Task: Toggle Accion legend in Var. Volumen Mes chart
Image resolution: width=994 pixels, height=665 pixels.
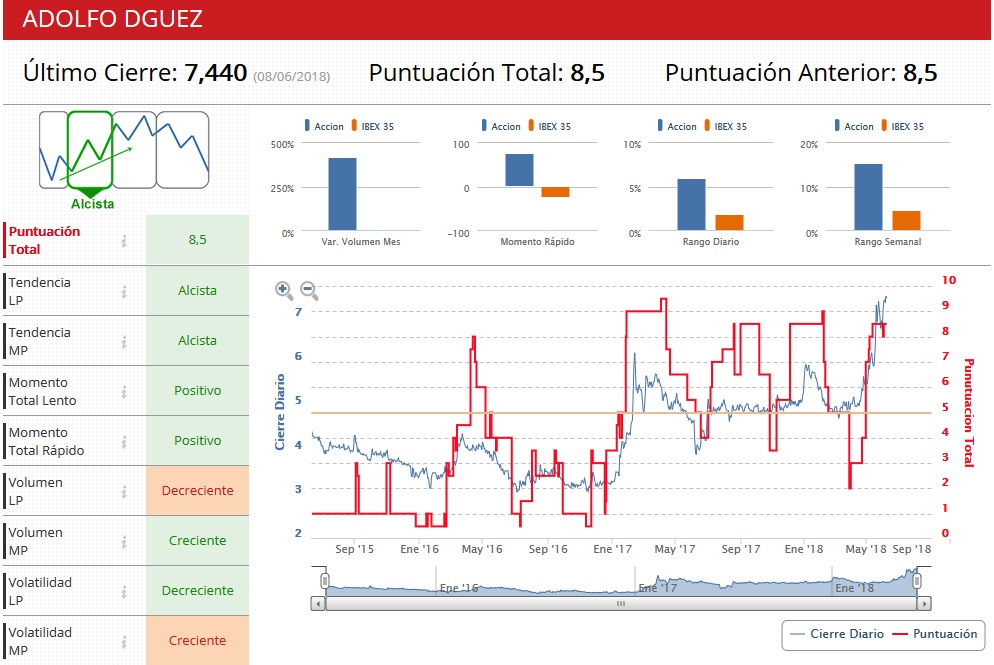Action: [324, 126]
